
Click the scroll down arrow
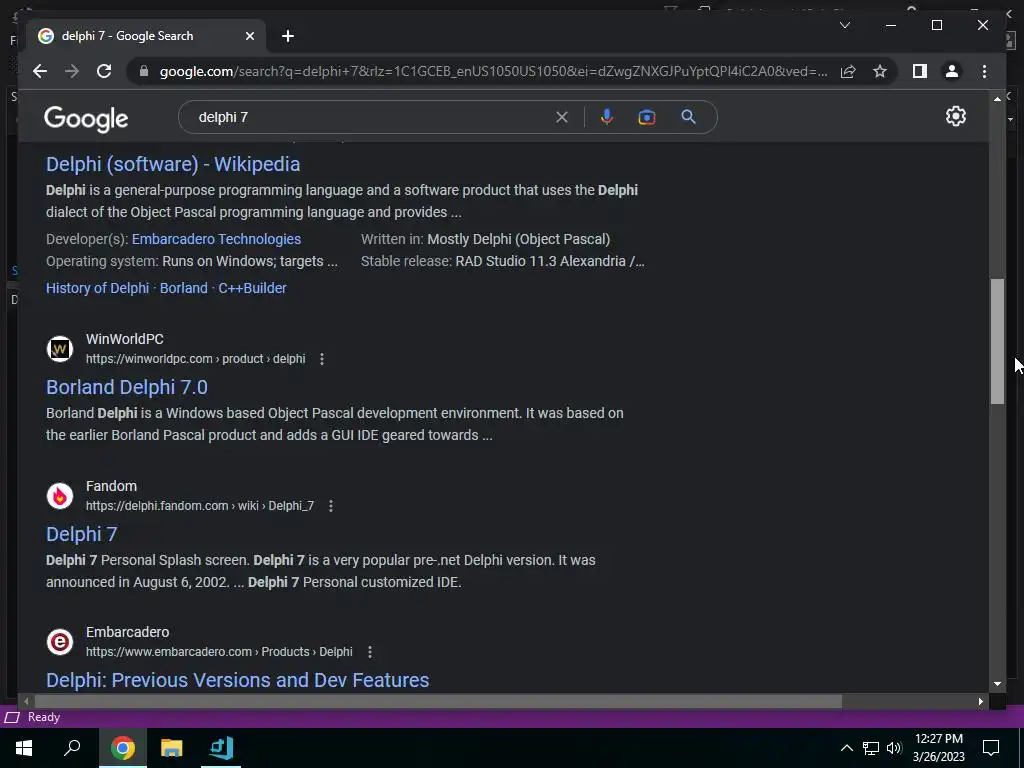[997, 684]
